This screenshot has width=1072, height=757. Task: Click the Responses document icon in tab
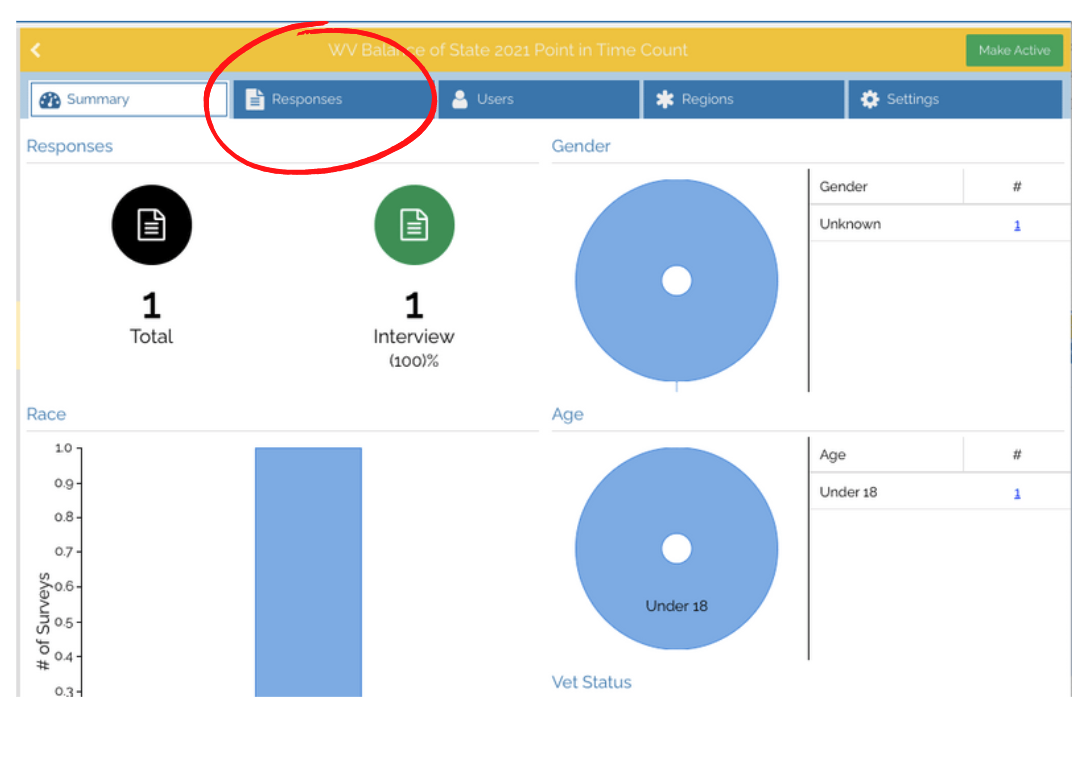255,100
